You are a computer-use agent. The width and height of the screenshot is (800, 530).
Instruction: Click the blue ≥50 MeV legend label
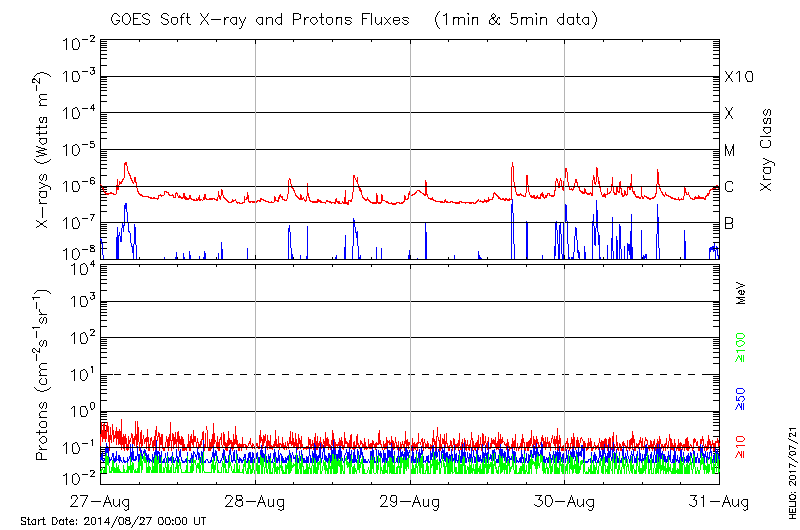[741, 398]
